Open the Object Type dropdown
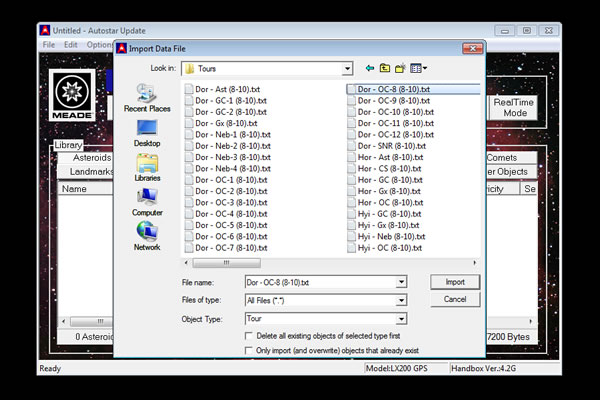Screen dimensions: 600x400 [401, 318]
